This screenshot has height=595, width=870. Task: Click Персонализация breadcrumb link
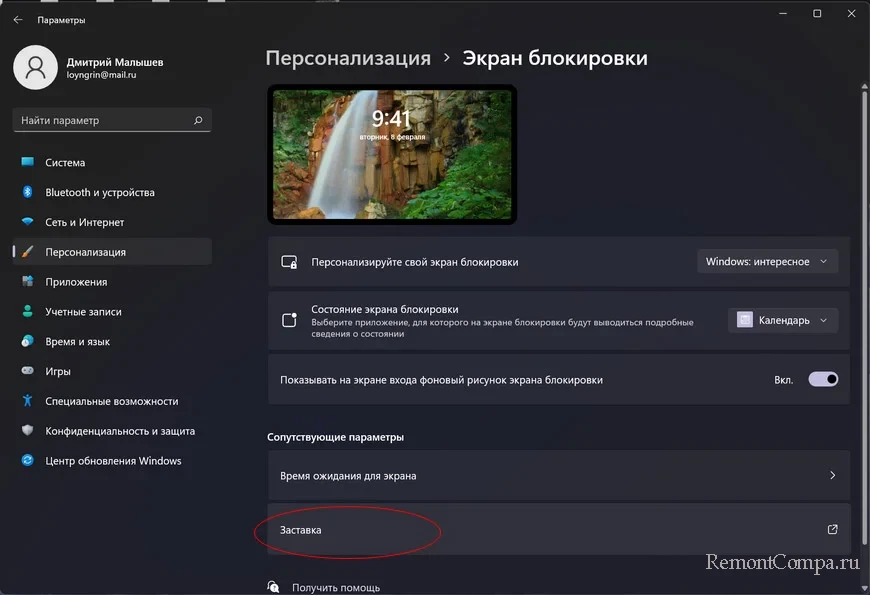click(x=348, y=58)
